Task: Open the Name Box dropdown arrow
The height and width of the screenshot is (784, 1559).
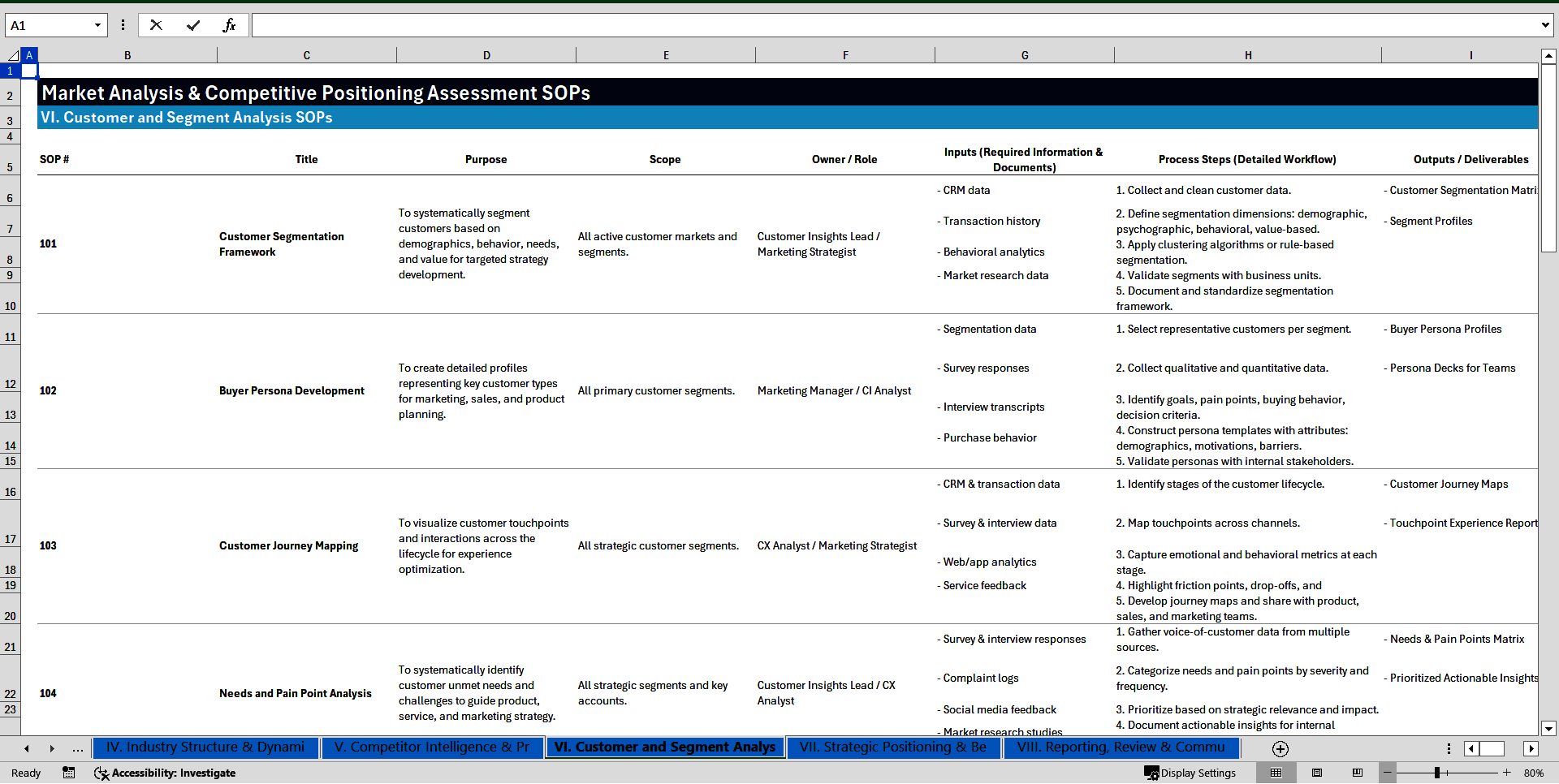Action: tap(99, 25)
